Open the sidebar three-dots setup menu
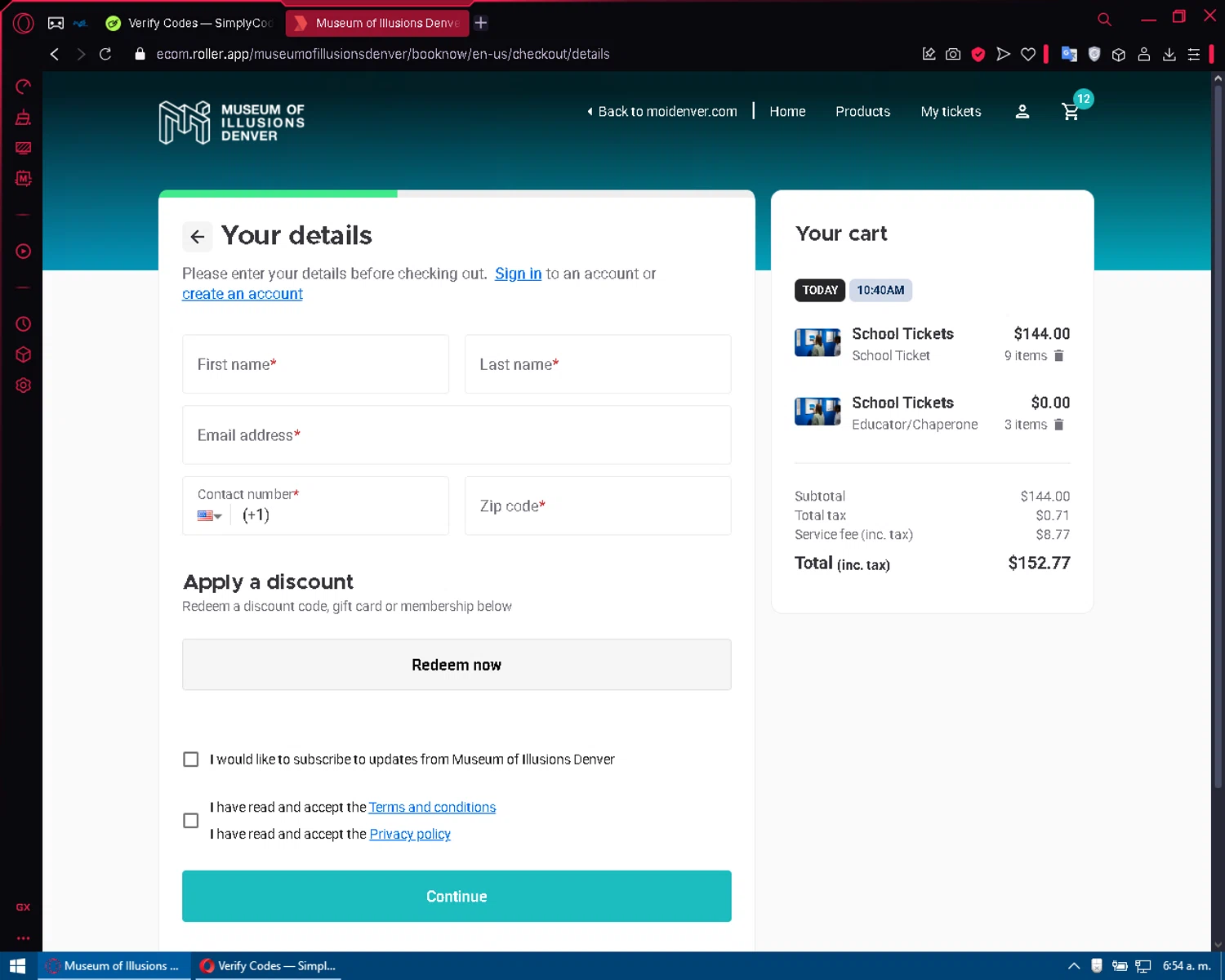Image resolution: width=1225 pixels, height=980 pixels. point(23,938)
